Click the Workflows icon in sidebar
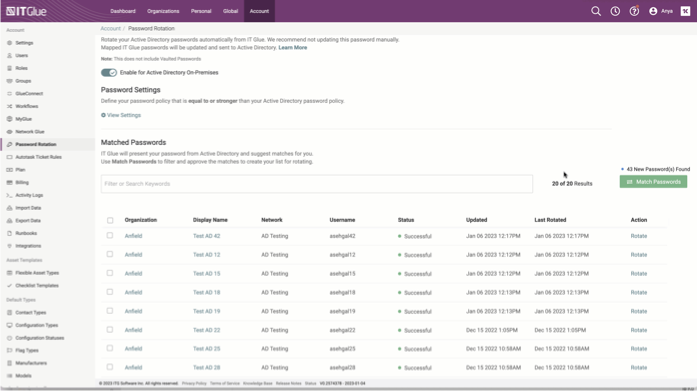Screen dimensions: 697x391 click(x=9, y=106)
